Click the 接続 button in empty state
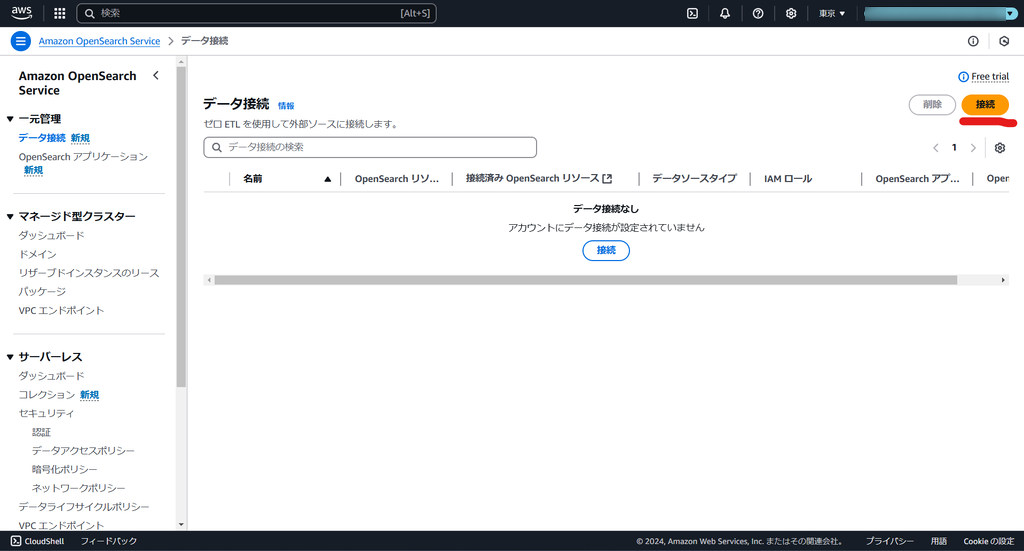This screenshot has width=1024, height=551. (606, 250)
